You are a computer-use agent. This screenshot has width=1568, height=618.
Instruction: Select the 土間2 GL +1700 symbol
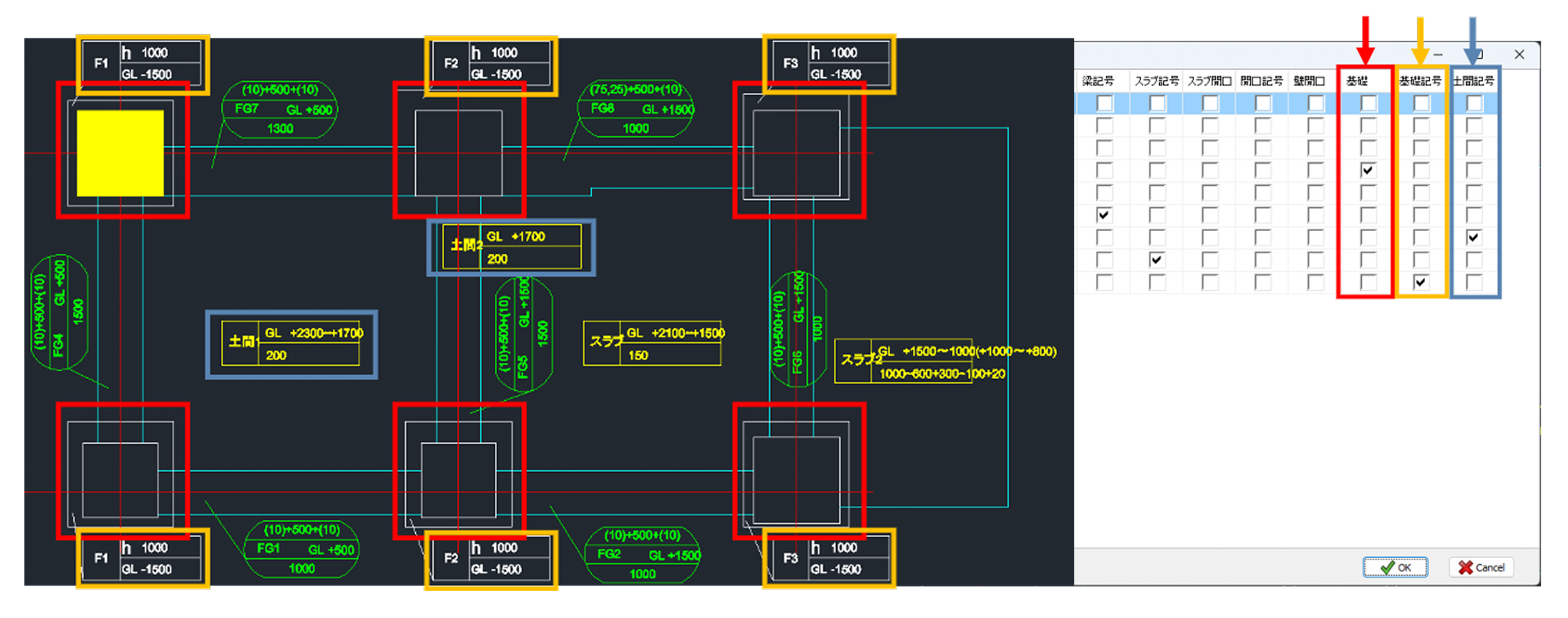click(511, 247)
